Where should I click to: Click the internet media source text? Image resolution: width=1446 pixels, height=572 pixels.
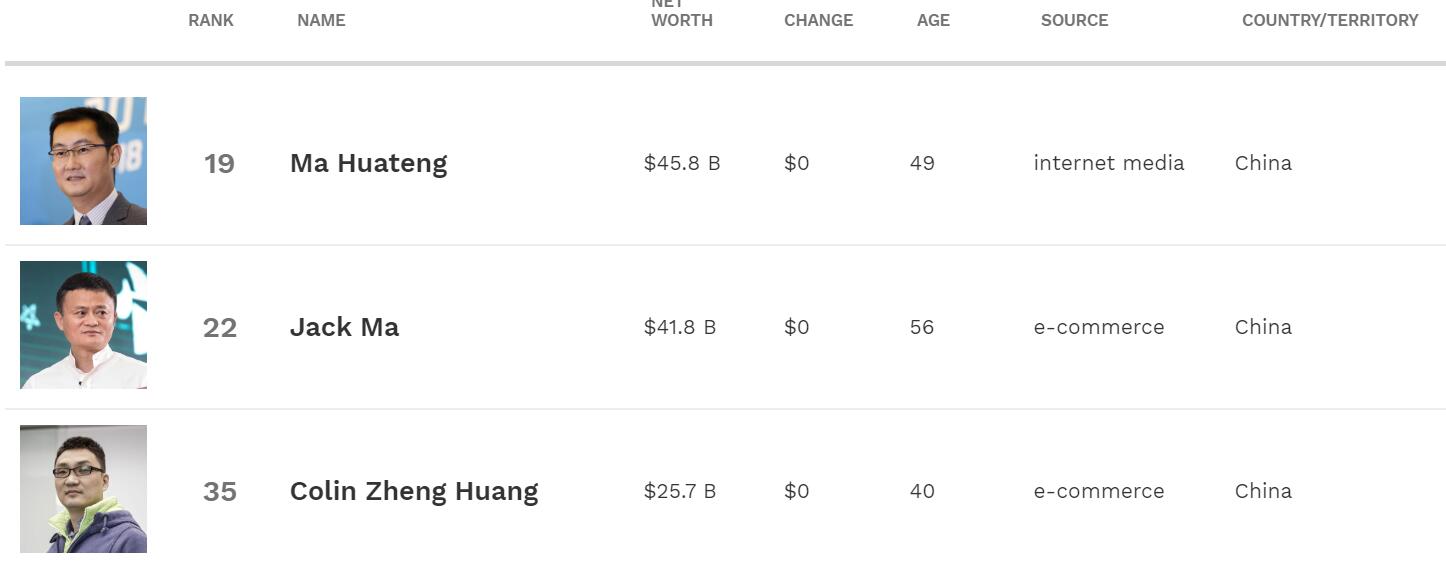(1108, 163)
